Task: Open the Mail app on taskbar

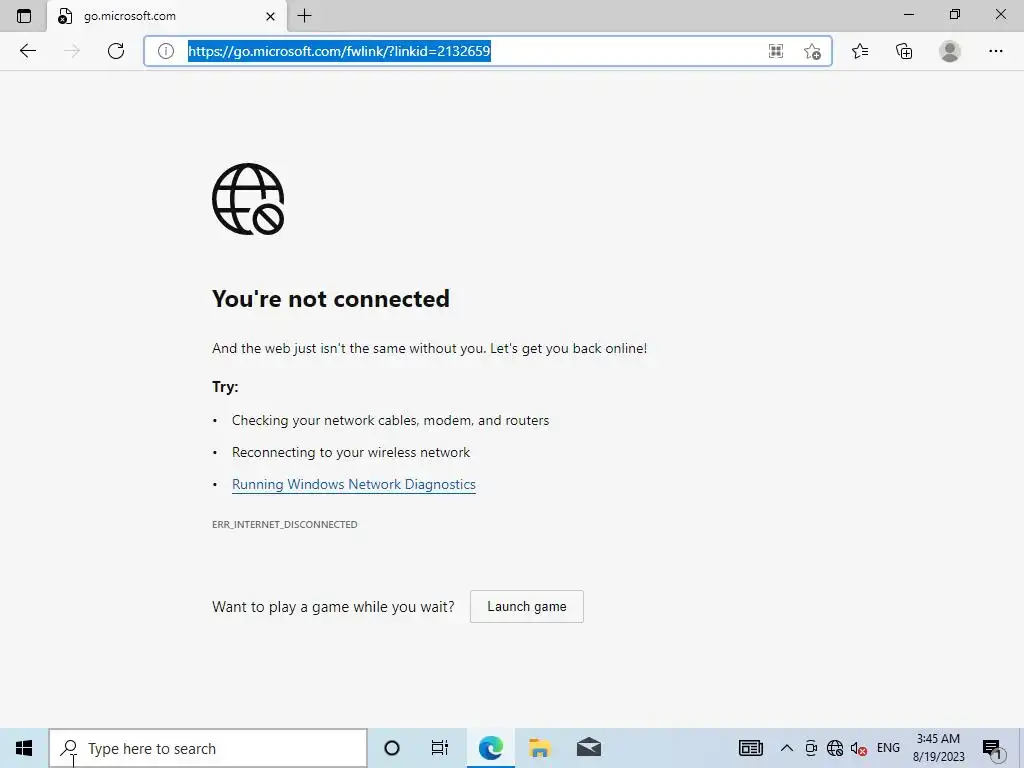Action: (x=588, y=748)
